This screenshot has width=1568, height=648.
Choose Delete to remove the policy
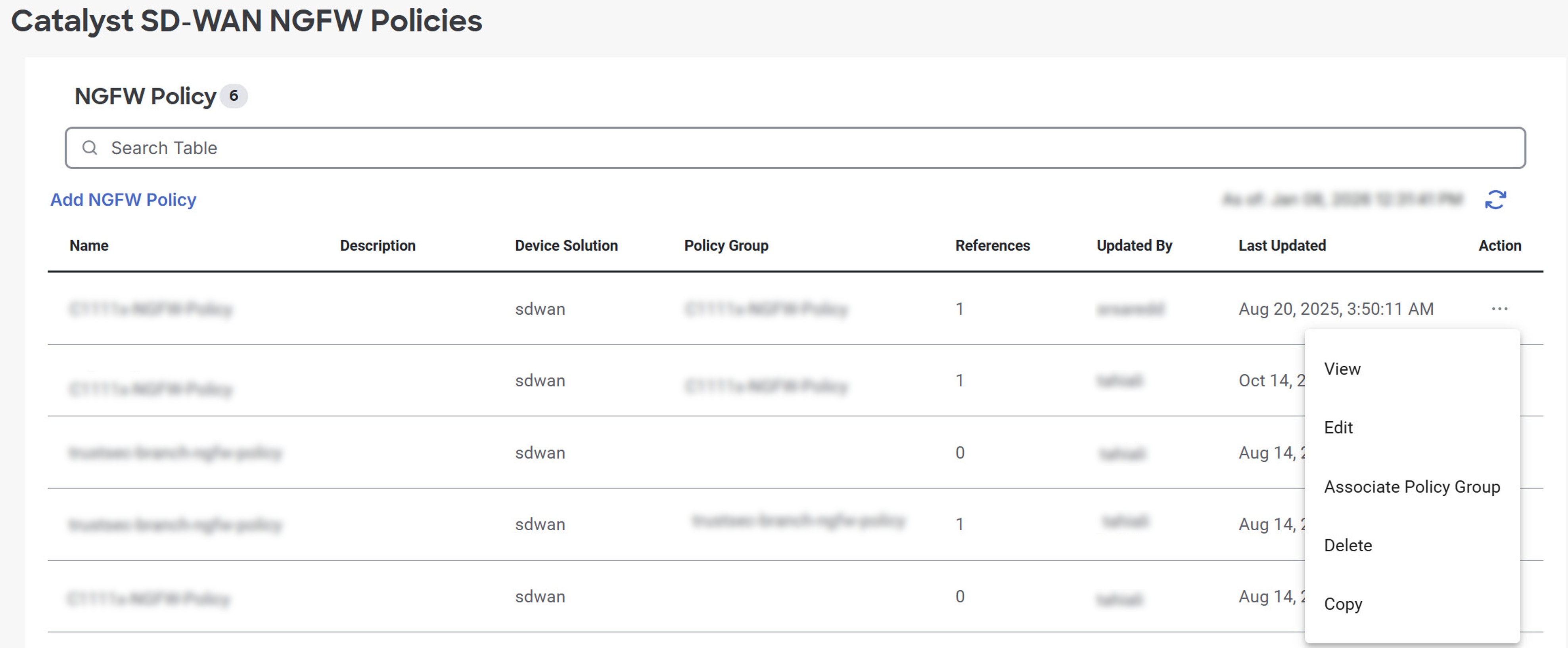[x=1348, y=545]
